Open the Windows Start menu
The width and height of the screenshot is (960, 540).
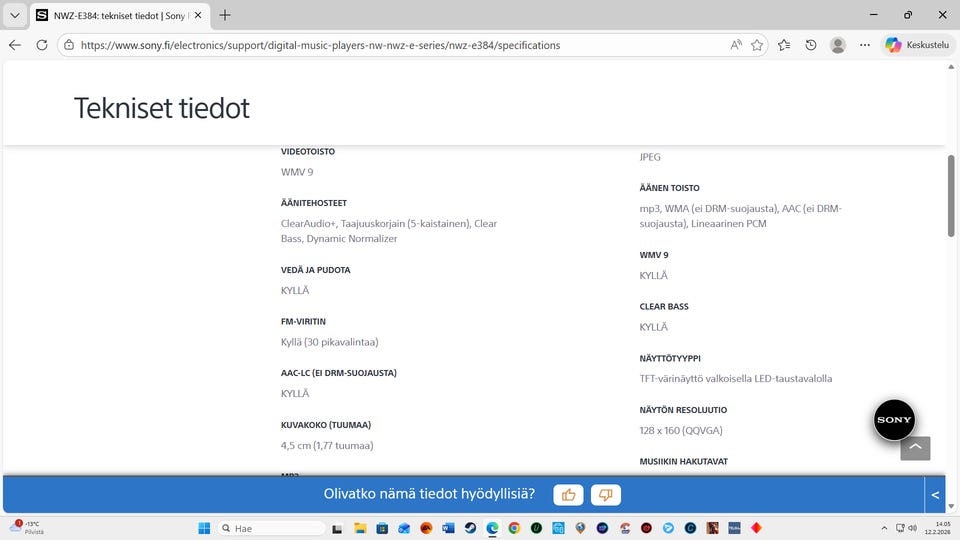[x=204, y=528]
